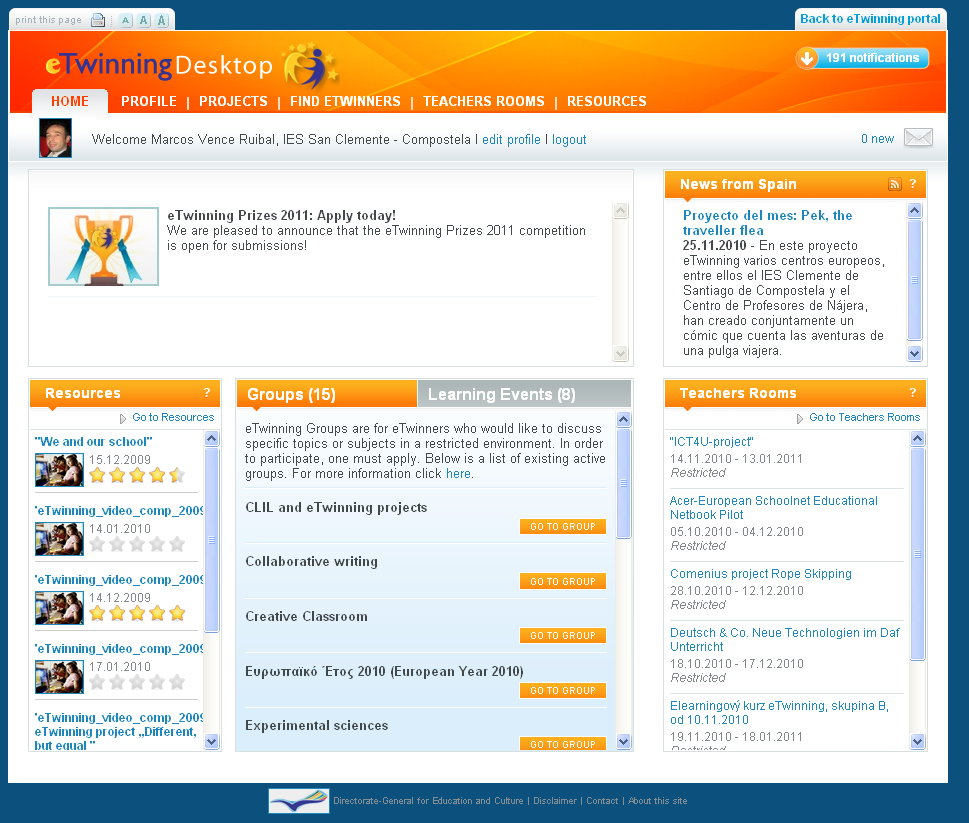Viewport: 969px width, 823px height.
Task: Click the user profile photo
Action: tap(56, 138)
